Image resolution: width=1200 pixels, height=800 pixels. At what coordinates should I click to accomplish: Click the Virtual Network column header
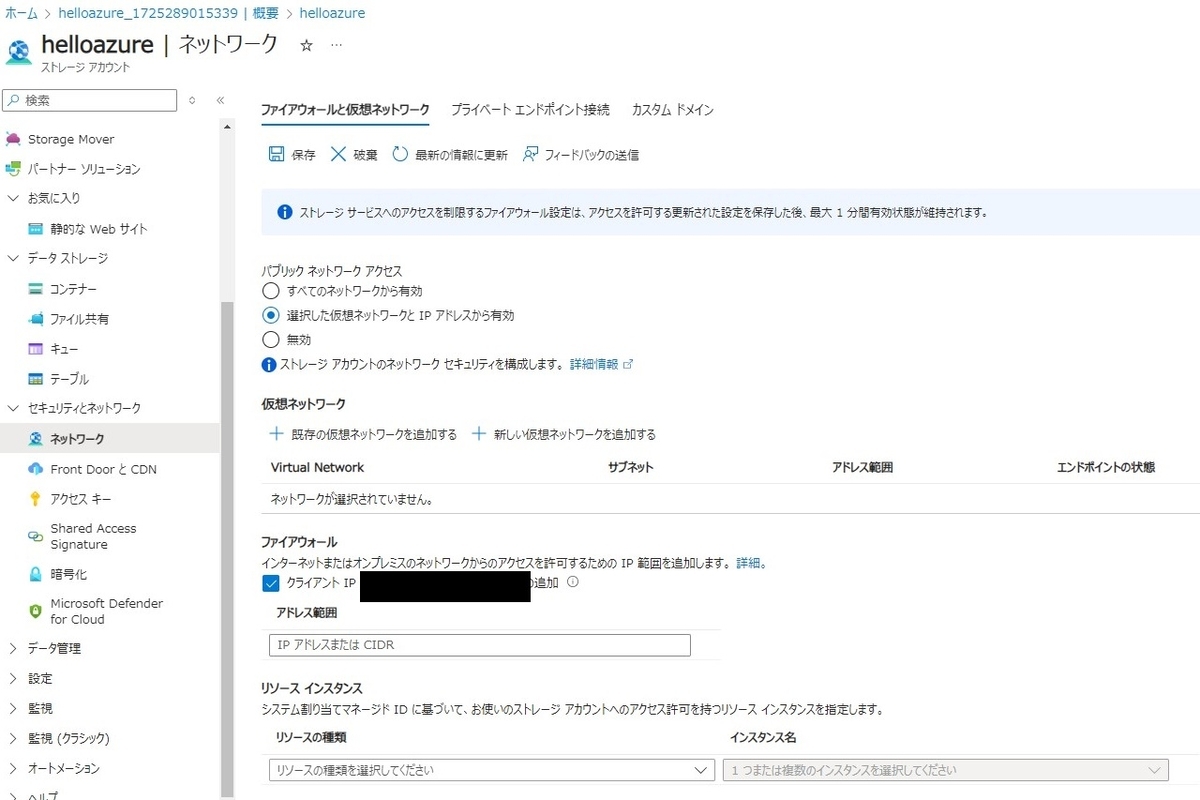pos(317,467)
